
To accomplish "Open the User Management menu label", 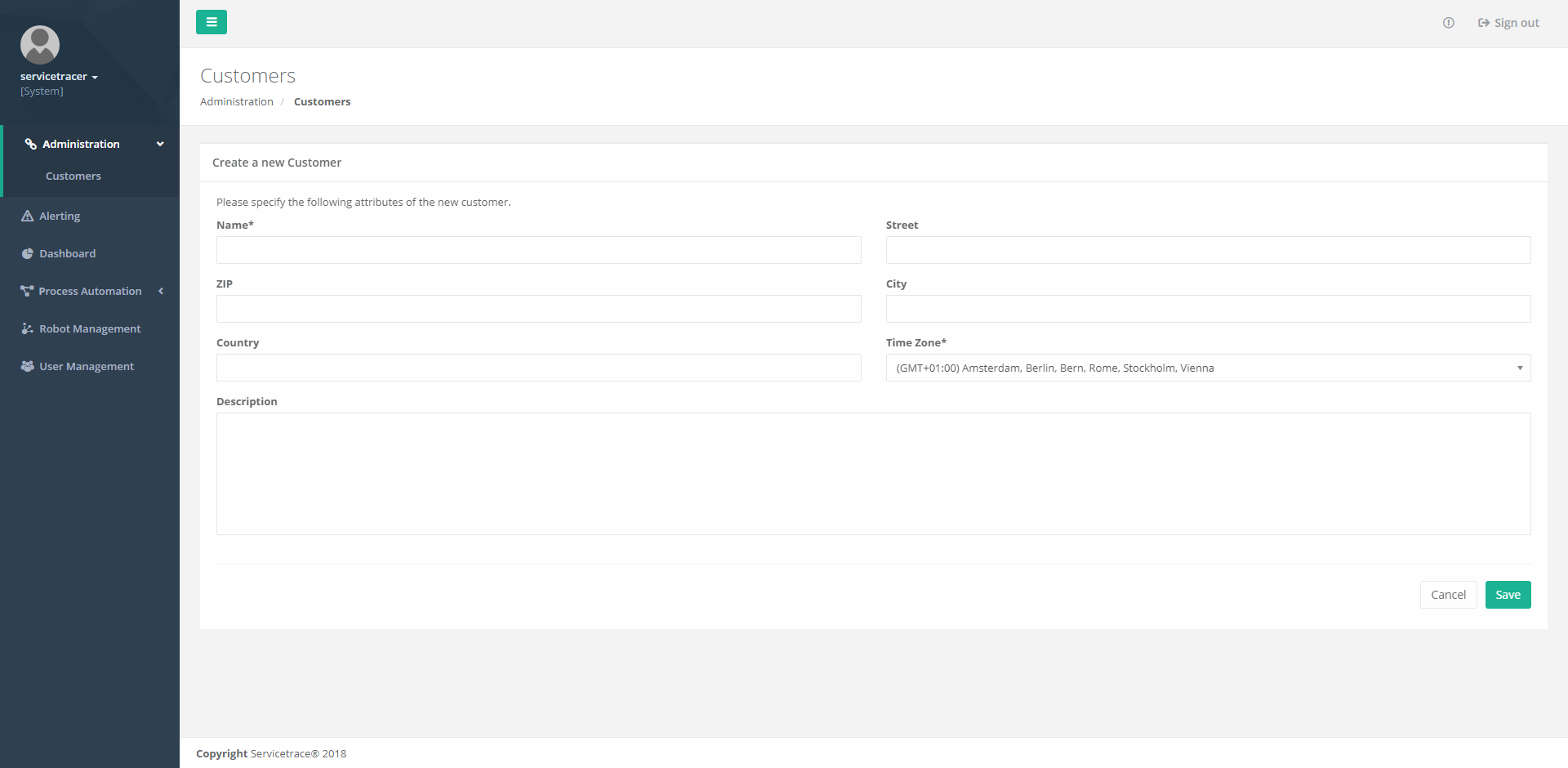I will (x=87, y=366).
